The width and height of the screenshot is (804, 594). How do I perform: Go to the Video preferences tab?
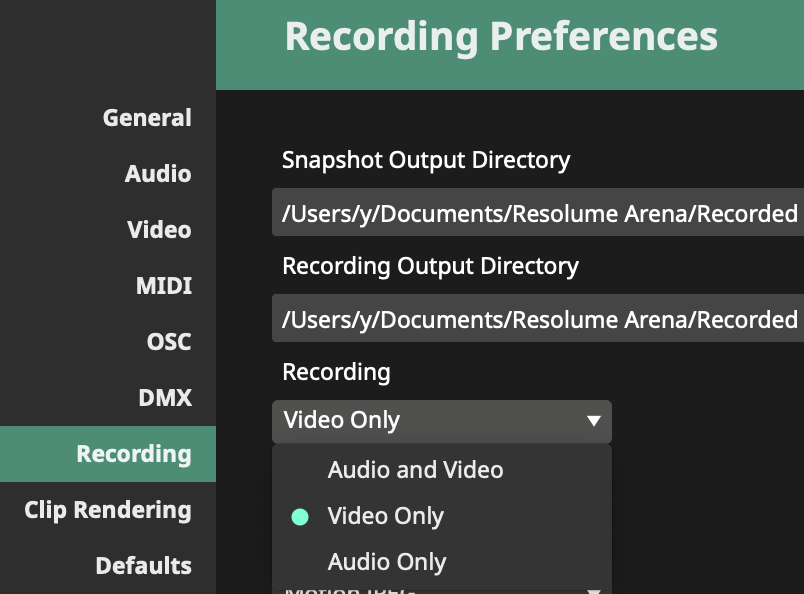point(159,230)
